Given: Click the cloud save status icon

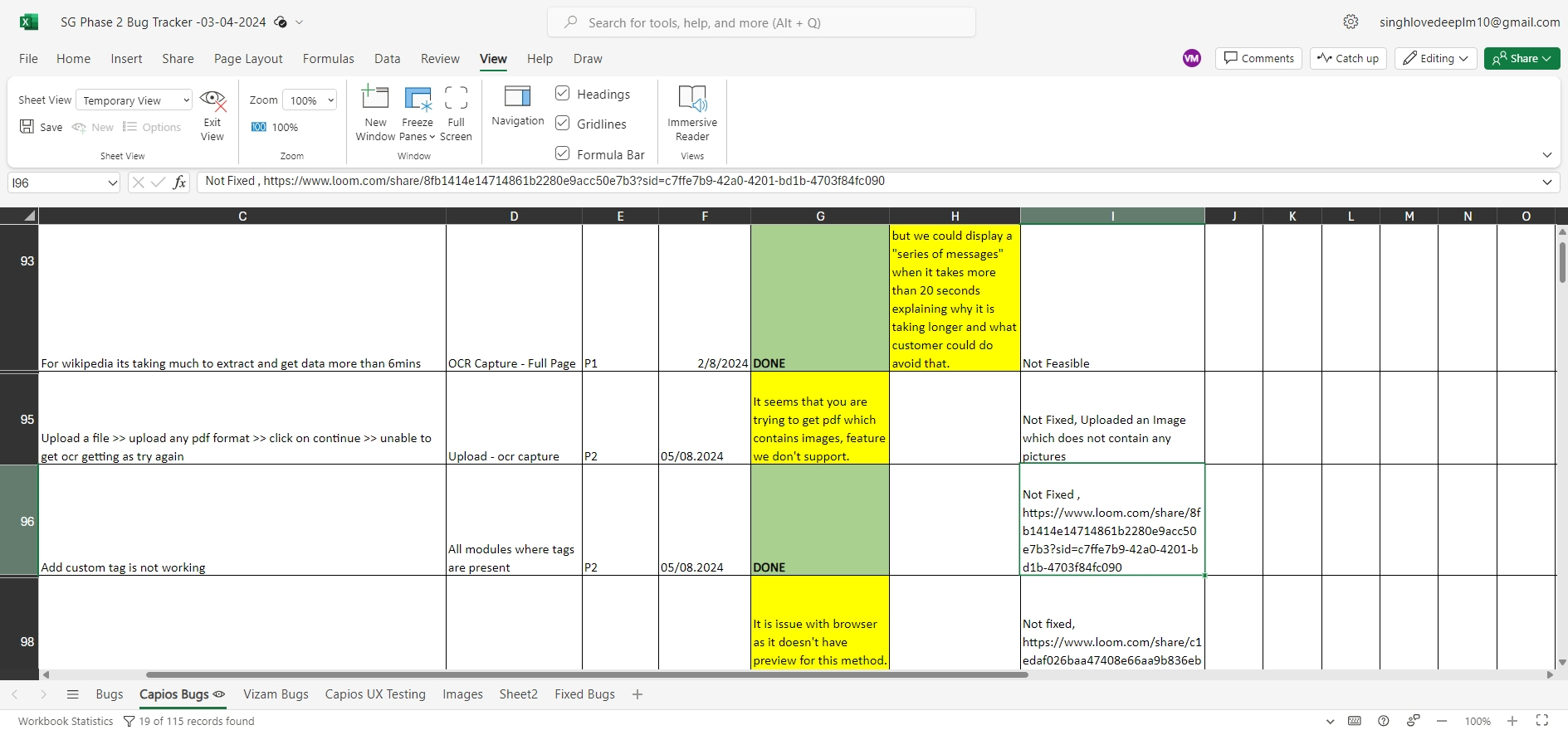Looking at the screenshot, I should click(281, 22).
